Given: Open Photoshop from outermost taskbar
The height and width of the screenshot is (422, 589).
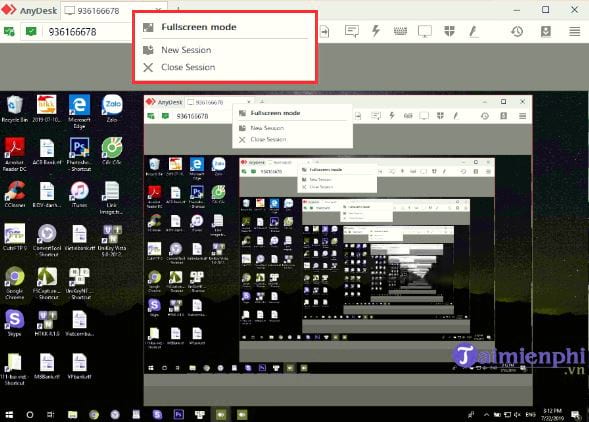Looking at the screenshot, I should point(179,414).
